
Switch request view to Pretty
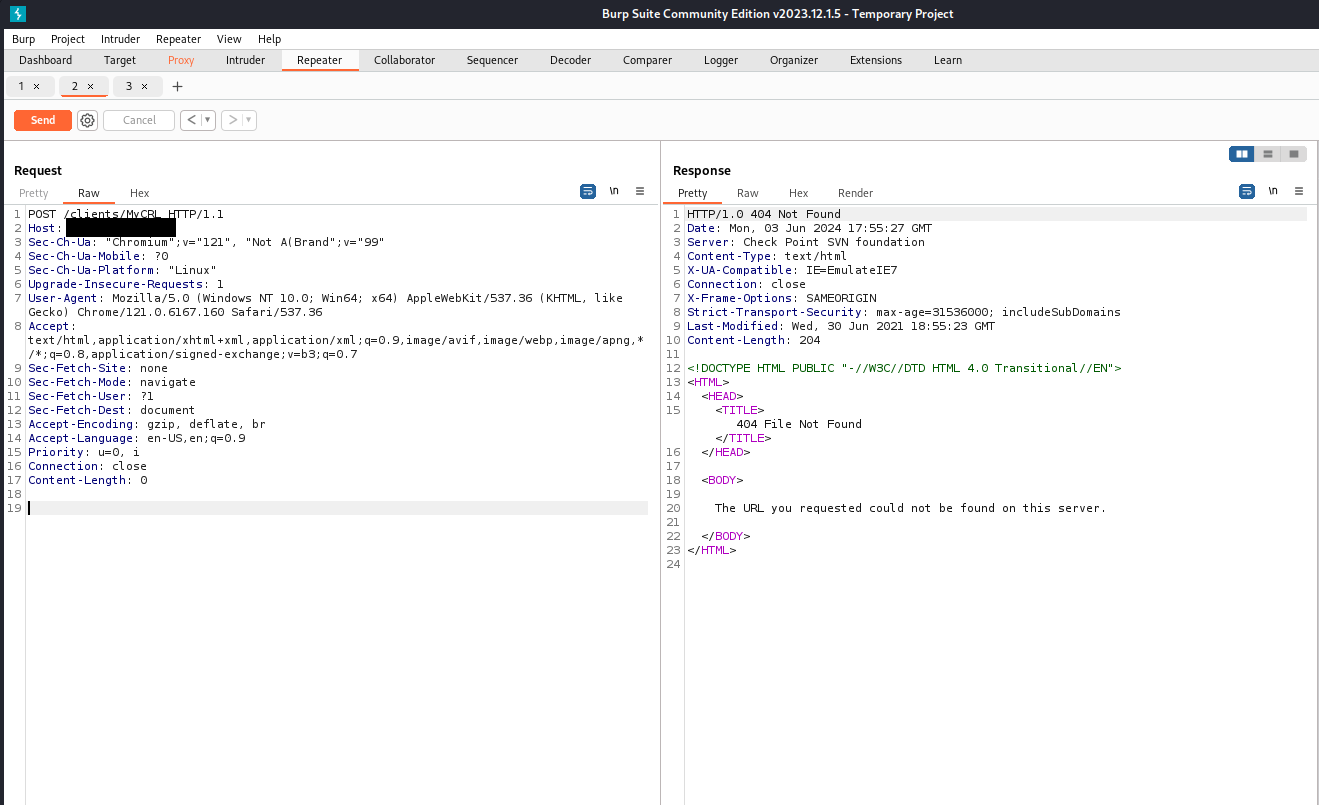click(x=33, y=193)
